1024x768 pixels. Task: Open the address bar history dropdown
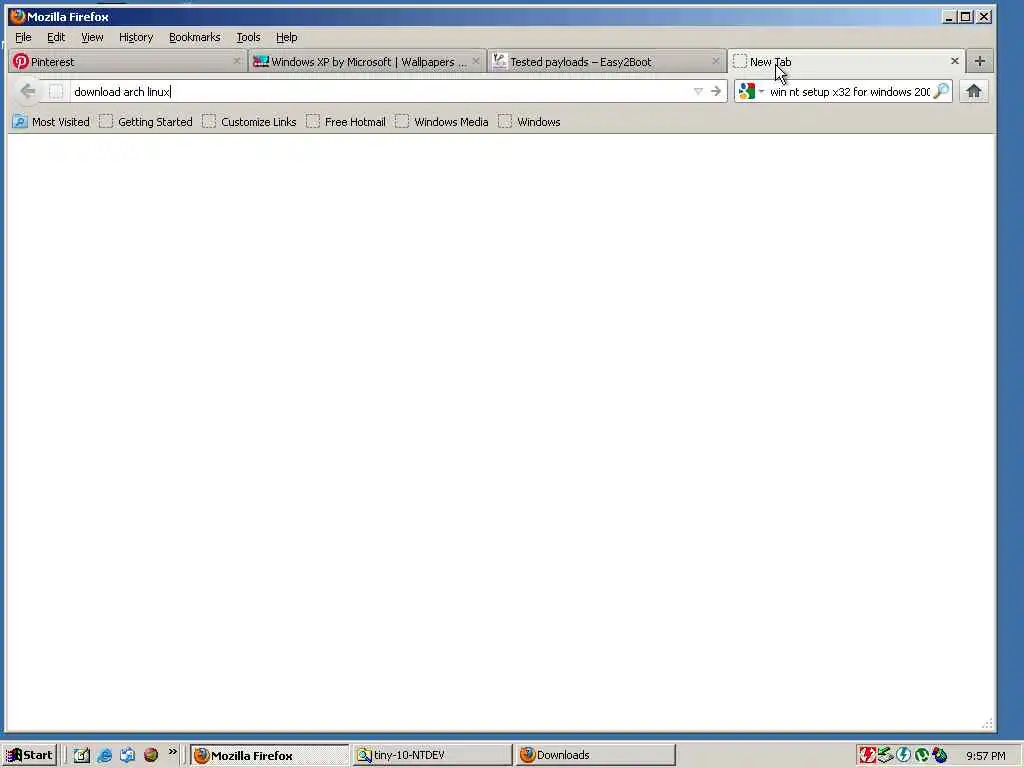click(698, 91)
